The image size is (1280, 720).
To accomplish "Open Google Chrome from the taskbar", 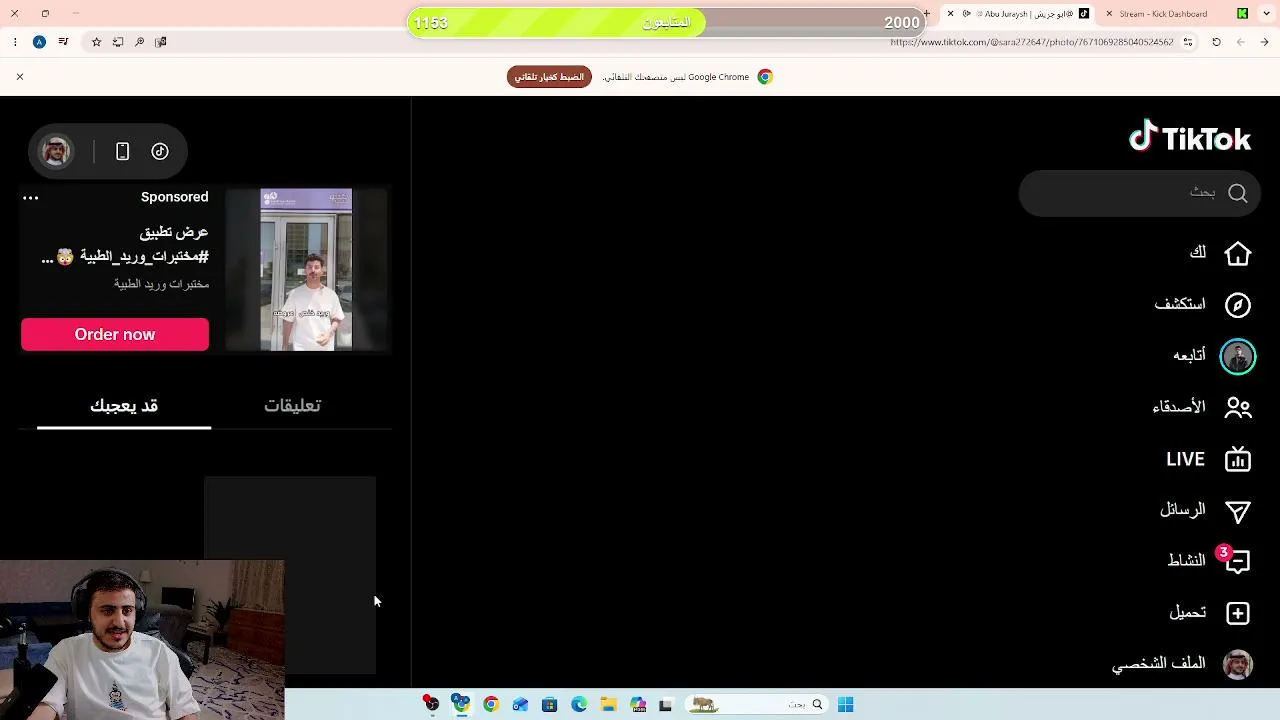I will pos(490,705).
